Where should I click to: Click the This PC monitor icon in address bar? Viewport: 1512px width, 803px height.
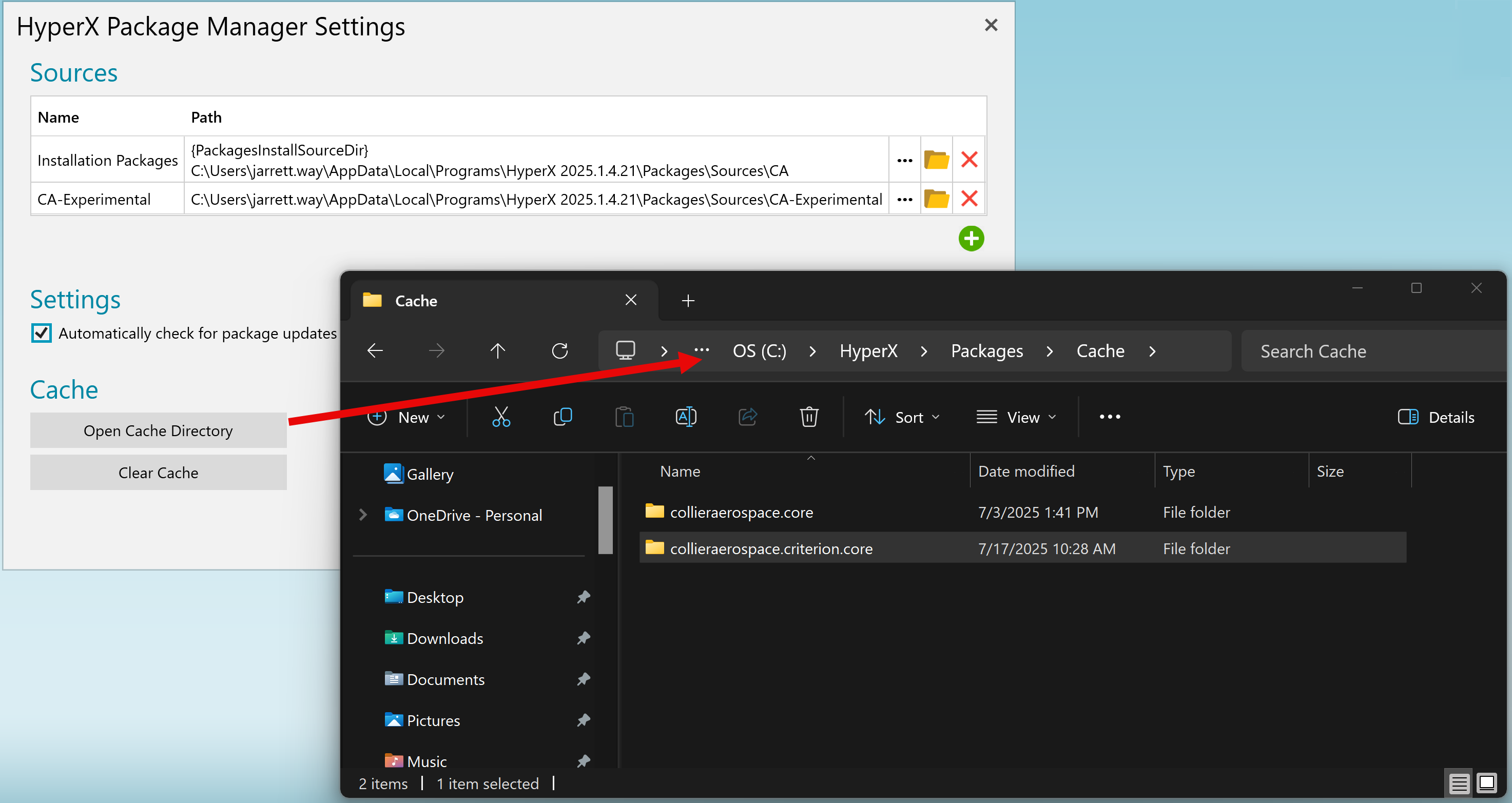625,351
